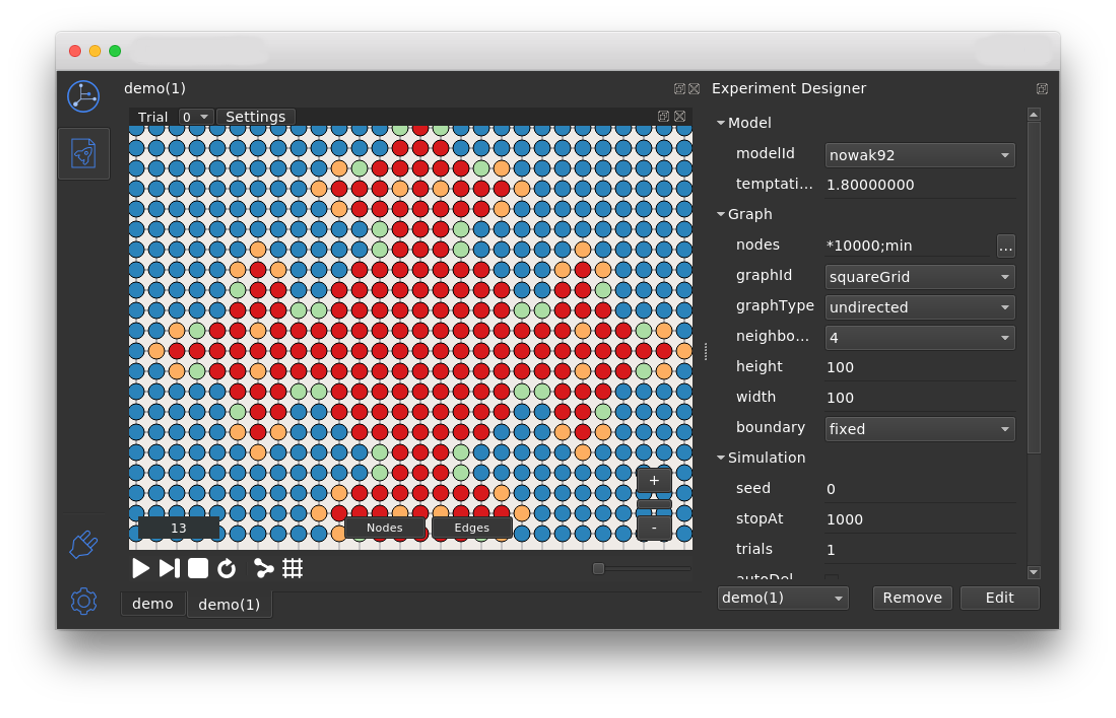Click the project rocket icon in sidebar

click(x=83, y=153)
